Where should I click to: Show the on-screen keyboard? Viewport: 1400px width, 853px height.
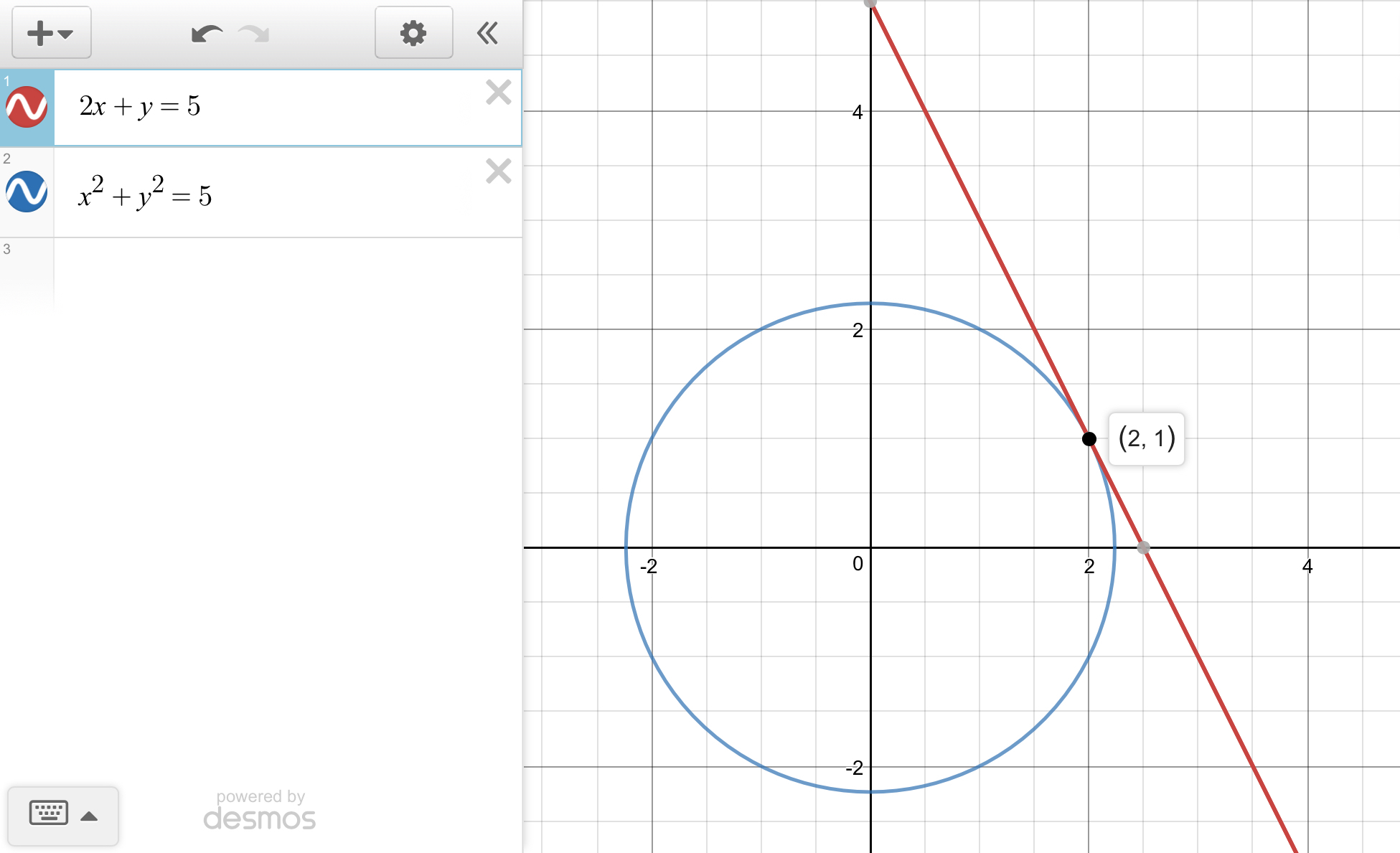[49, 814]
